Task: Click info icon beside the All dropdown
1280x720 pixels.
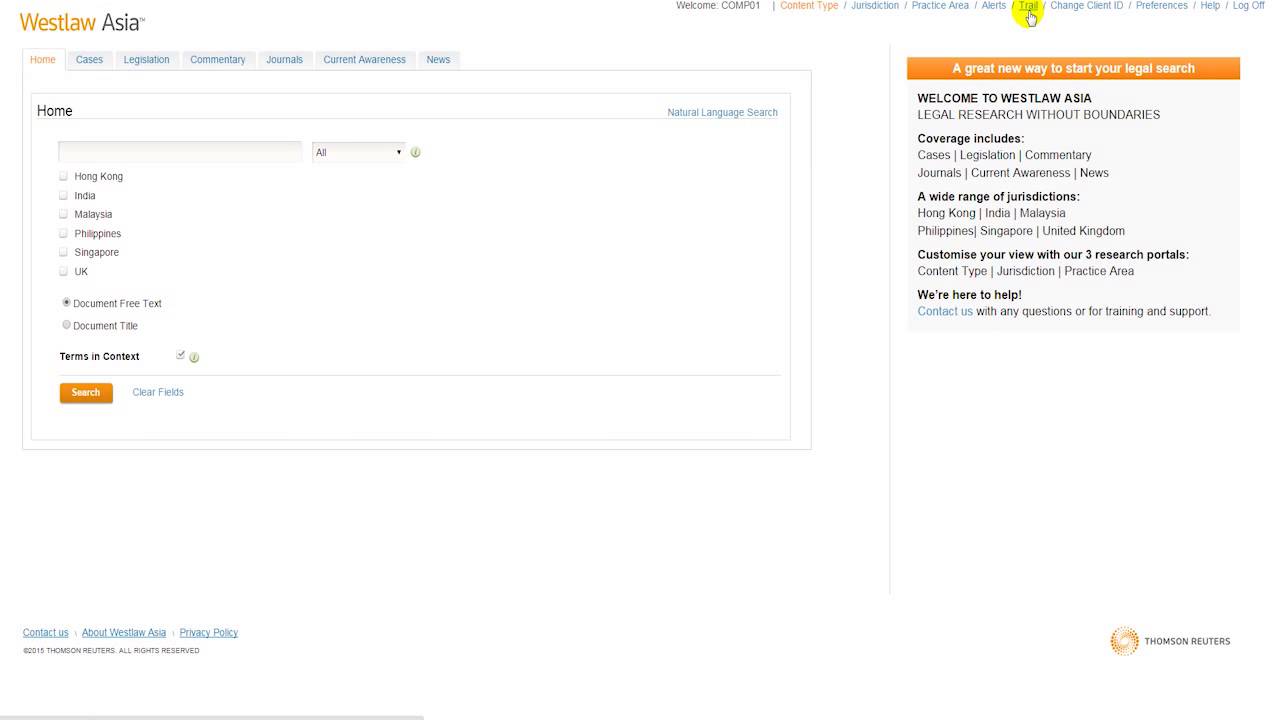Action: click(415, 153)
